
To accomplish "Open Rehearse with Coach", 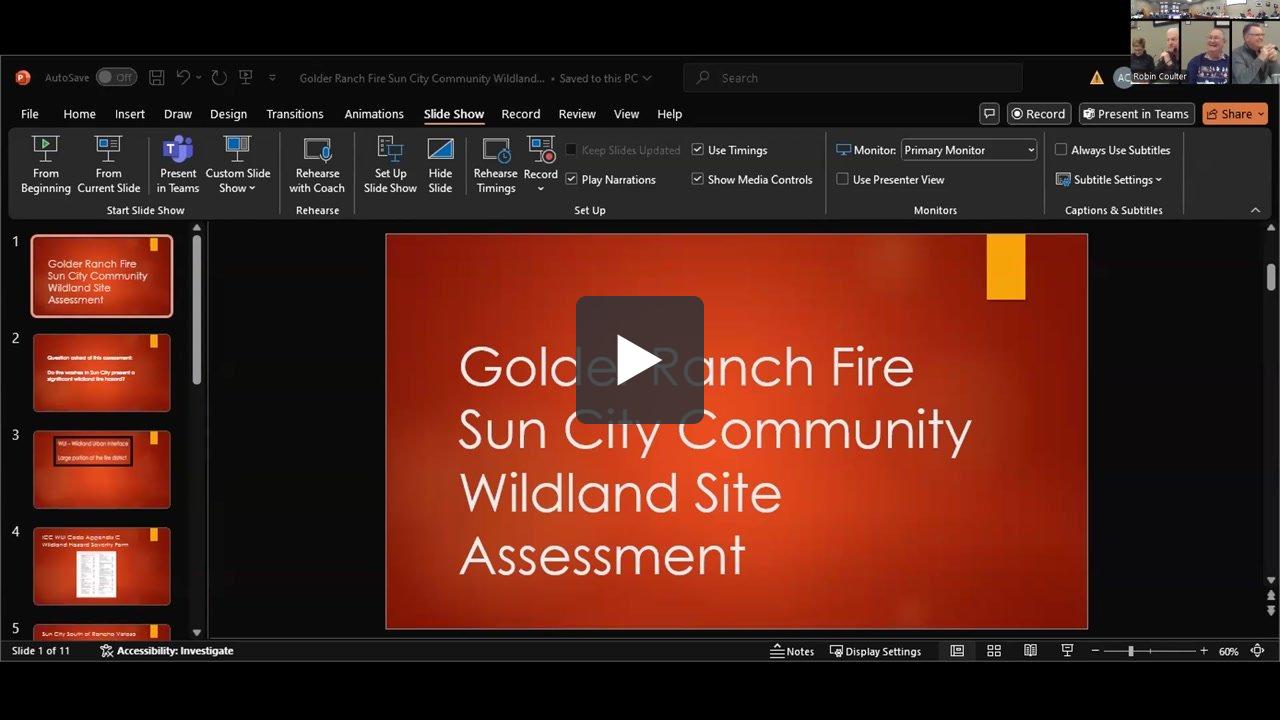I will (317, 165).
